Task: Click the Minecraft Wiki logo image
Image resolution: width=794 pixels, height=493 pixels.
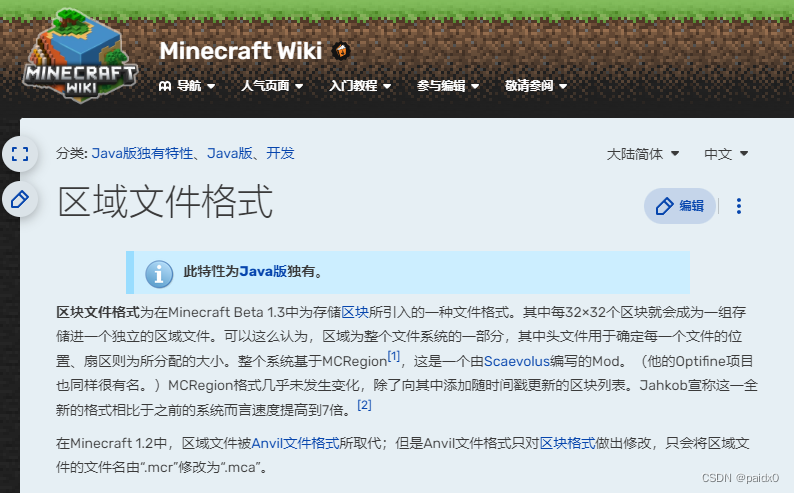Action: point(80,55)
